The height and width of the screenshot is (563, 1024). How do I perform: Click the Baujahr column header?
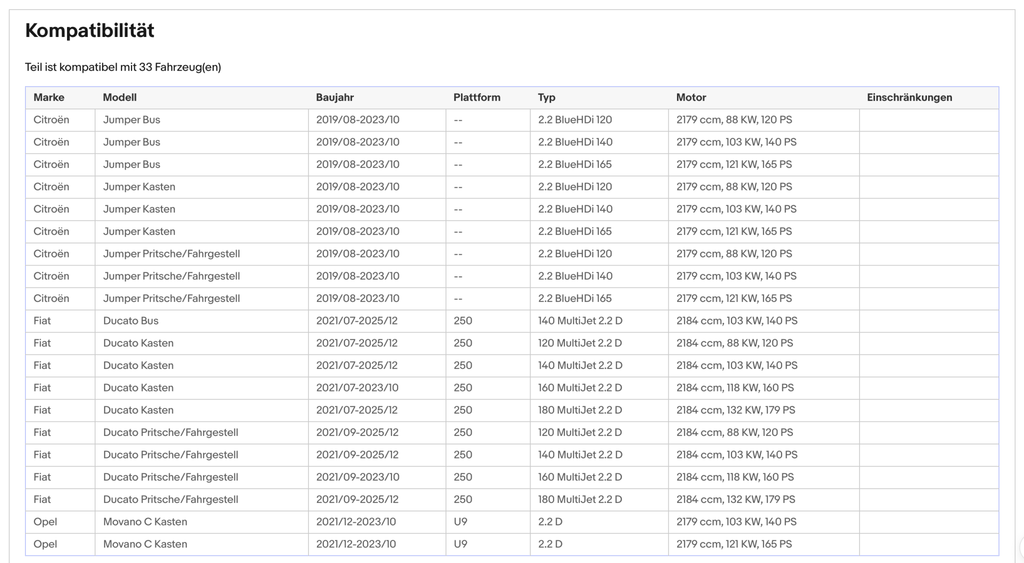(x=335, y=97)
